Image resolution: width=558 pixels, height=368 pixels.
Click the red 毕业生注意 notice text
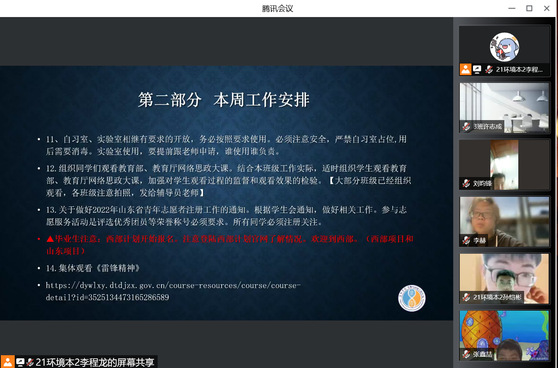pyautogui.click(x=230, y=245)
